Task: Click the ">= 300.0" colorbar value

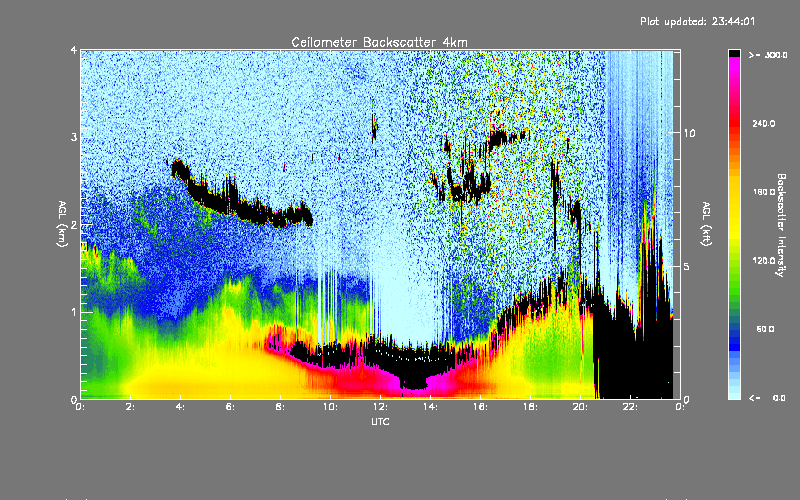Action: point(768,55)
